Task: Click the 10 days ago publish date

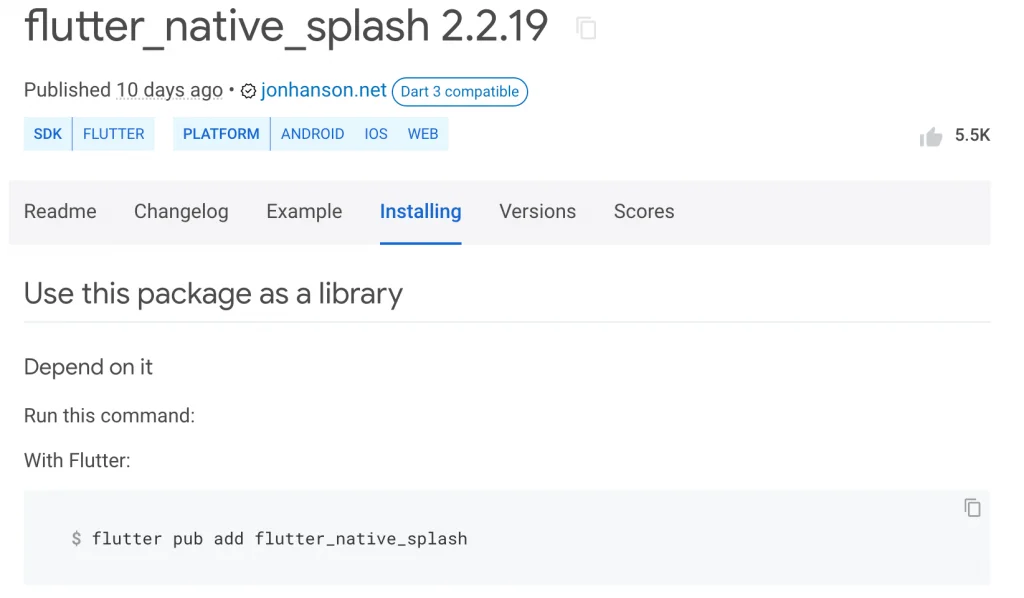Action: pos(169,90)
